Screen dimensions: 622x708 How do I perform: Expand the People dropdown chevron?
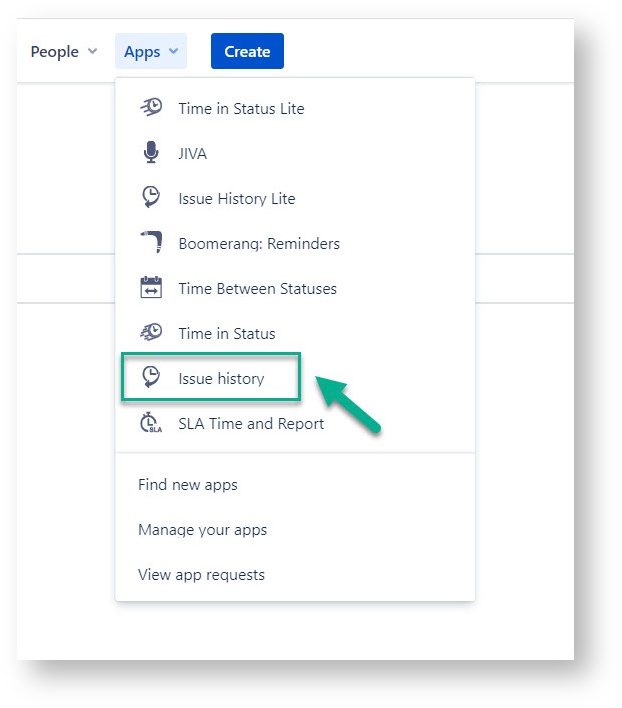pos(93,51)
